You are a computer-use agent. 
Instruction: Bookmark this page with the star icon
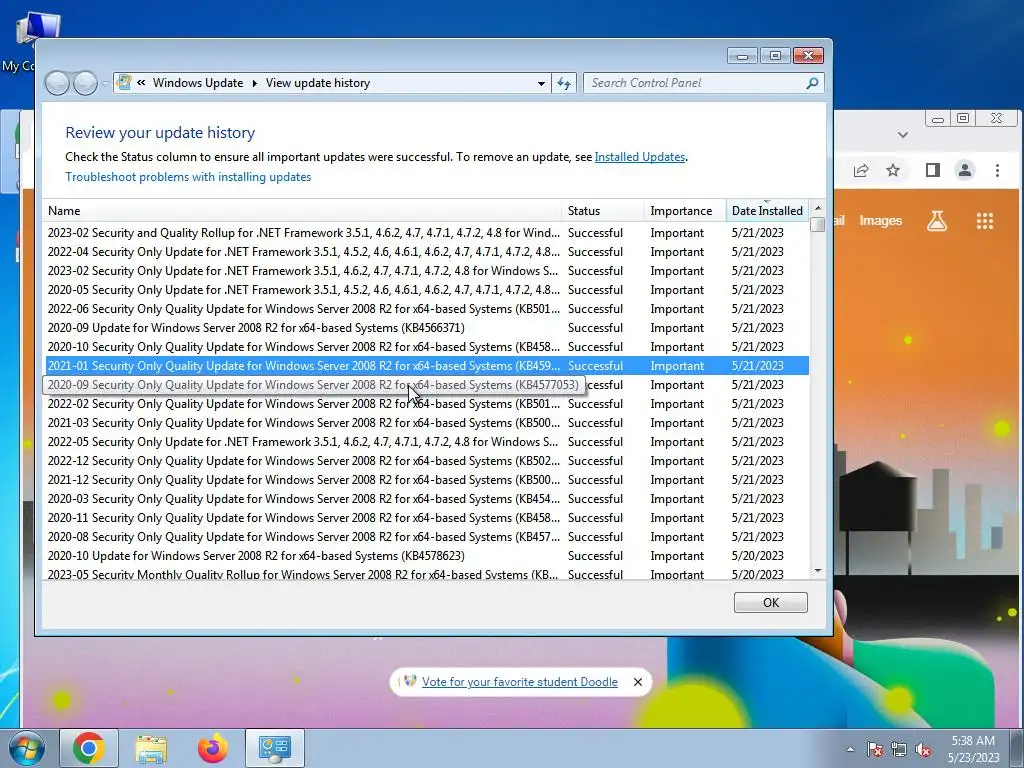893,170
